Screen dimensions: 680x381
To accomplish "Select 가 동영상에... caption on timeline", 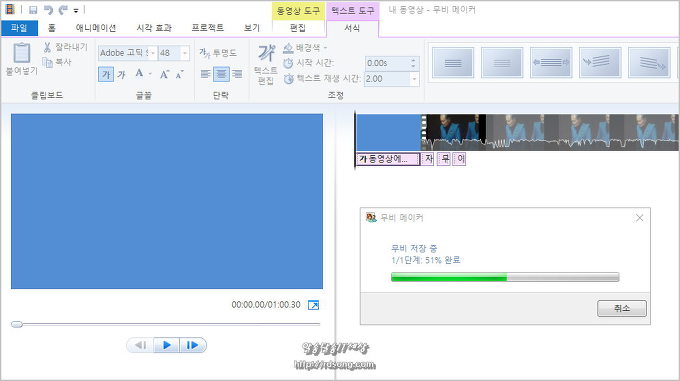I will [x=388, y=159].
